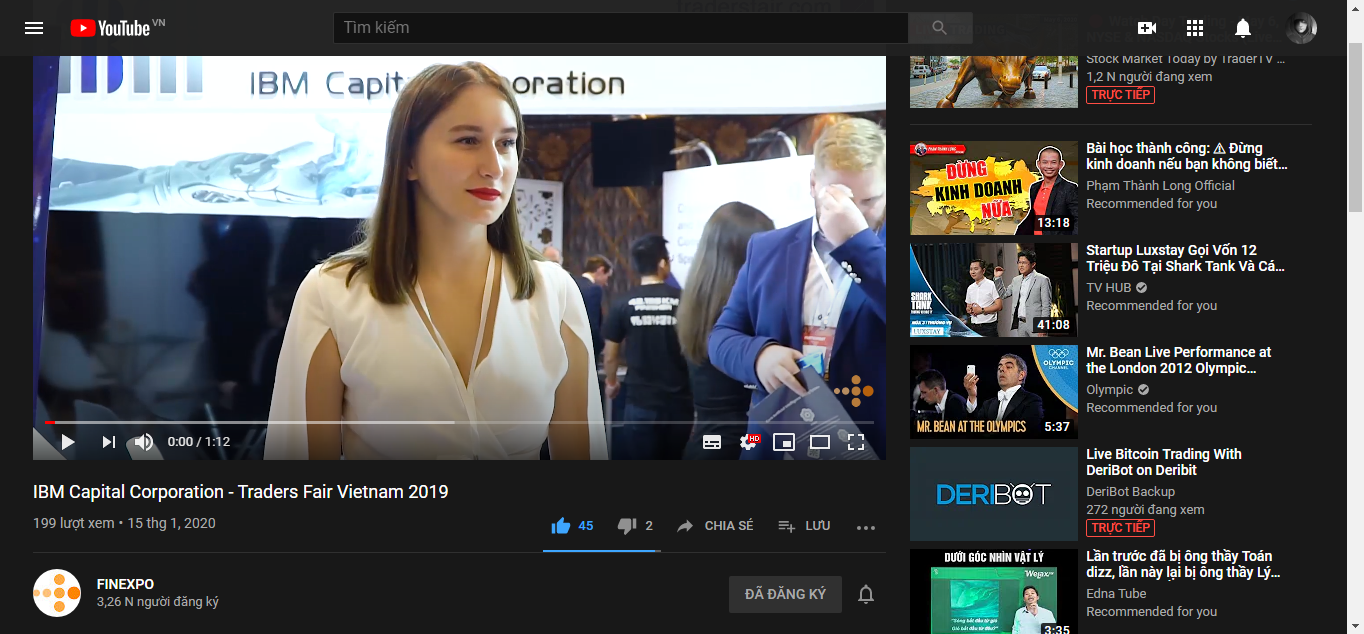This screenshot has width=1364, height=634.
Task: Toggle channel notification bell for FINEXPO
Action: point(866,594)
